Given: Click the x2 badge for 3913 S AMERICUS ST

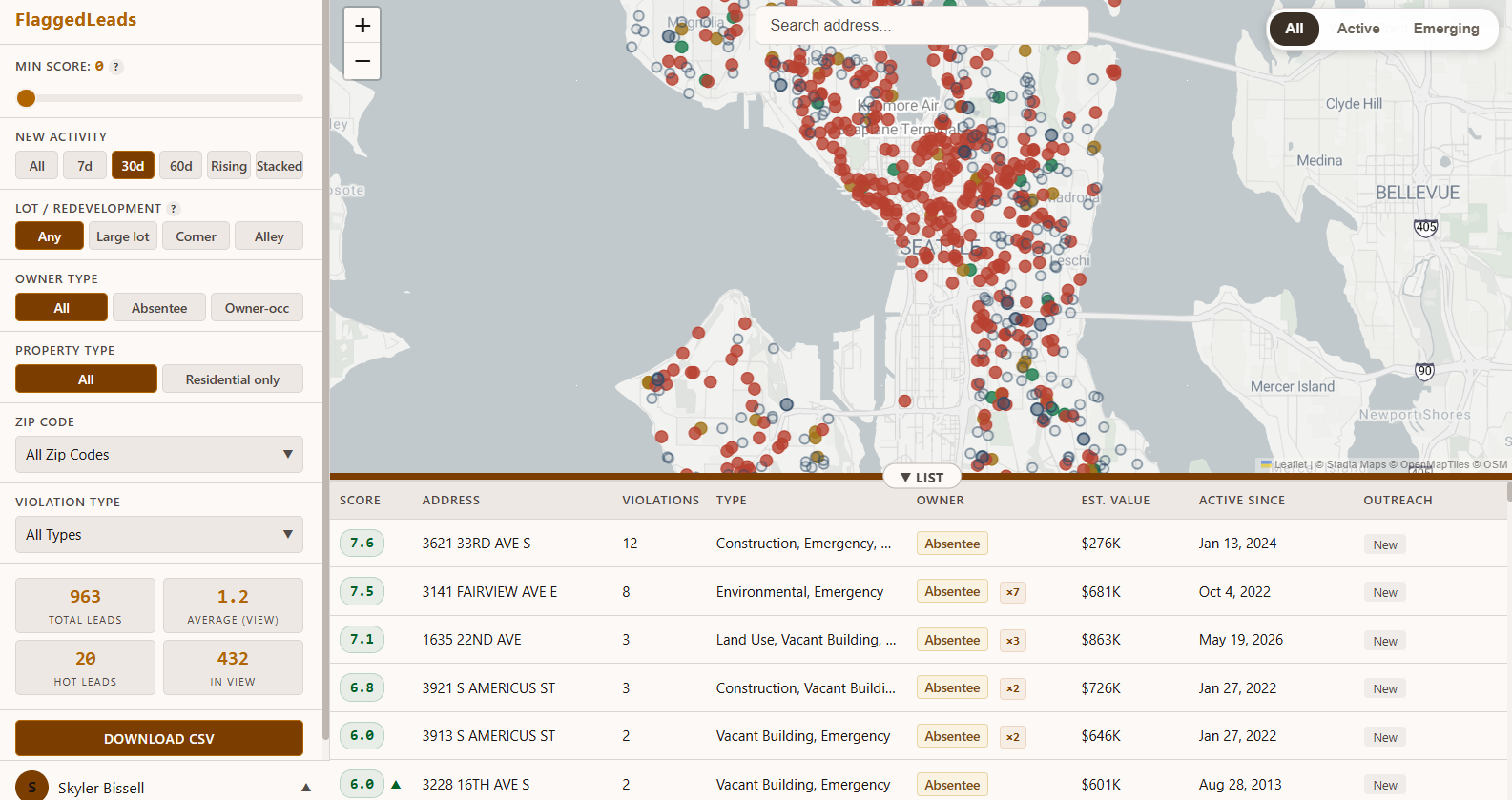Looking at the screenshot, I should pyautogui.click(x=1013, y=737).
